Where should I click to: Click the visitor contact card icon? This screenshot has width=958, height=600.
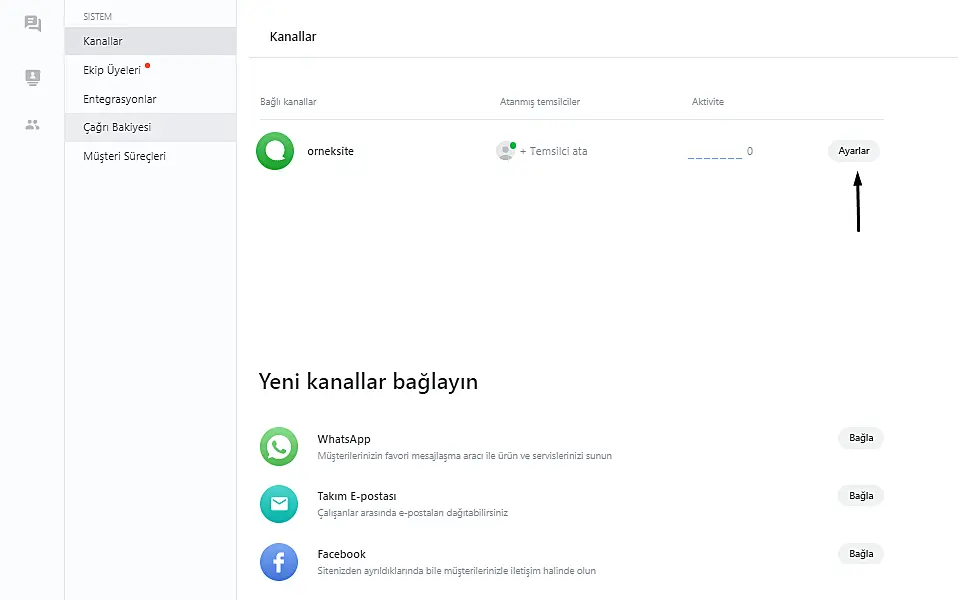pos(33,77)
